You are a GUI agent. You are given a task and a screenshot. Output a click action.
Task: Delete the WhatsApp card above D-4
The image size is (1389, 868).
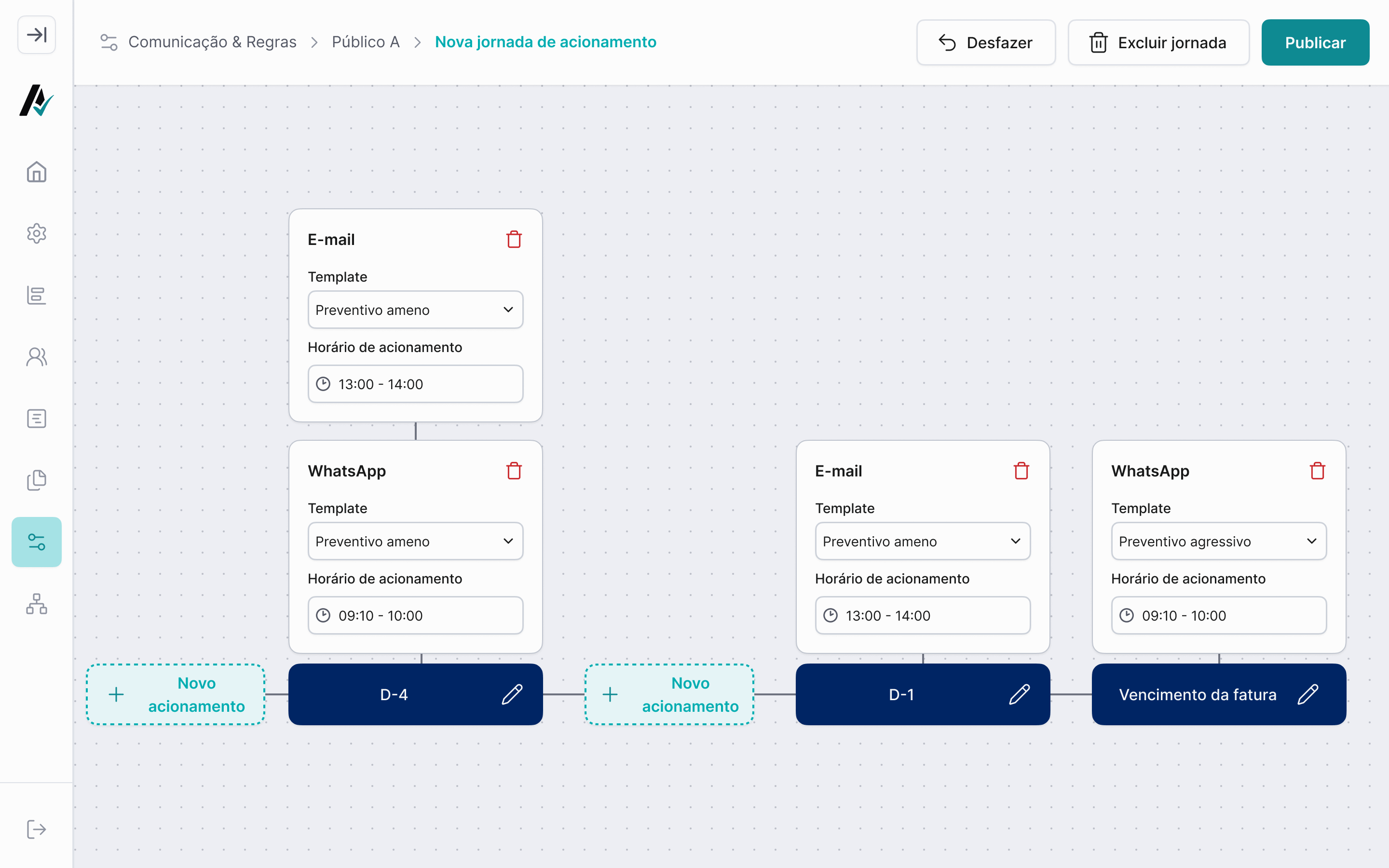(x=514, y=471)
